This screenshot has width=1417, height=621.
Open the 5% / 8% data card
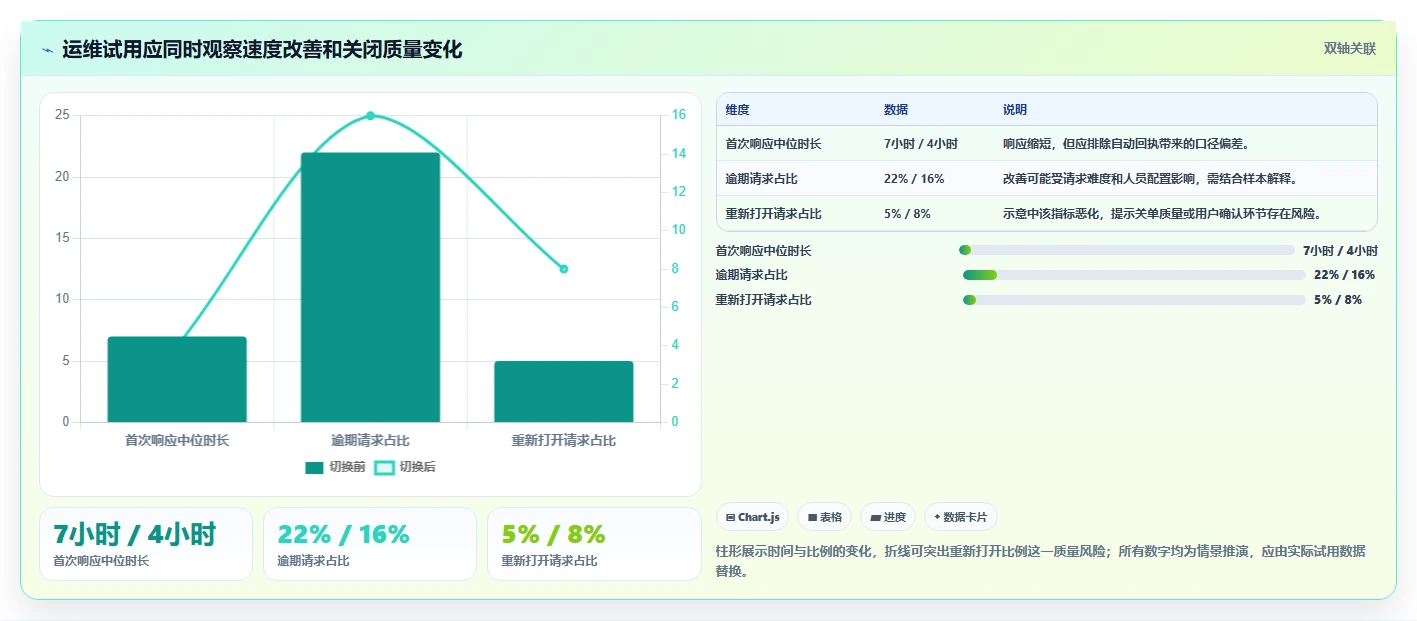(594, 544)
